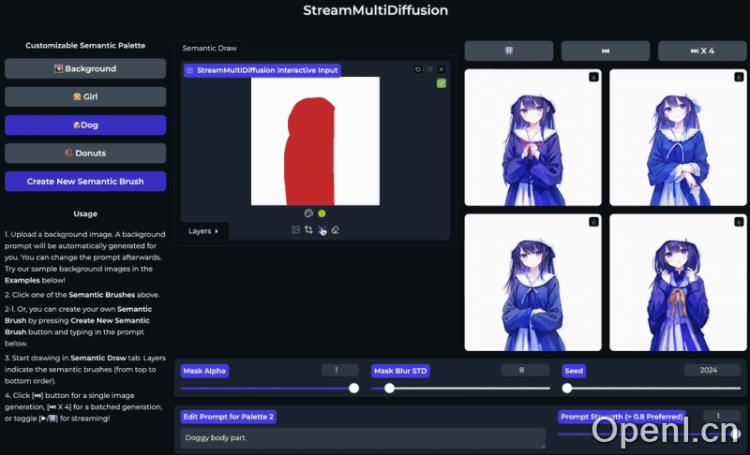Download the top-left generated image
750x455 pixels.
pyautogui.click(x=594, y=77)
